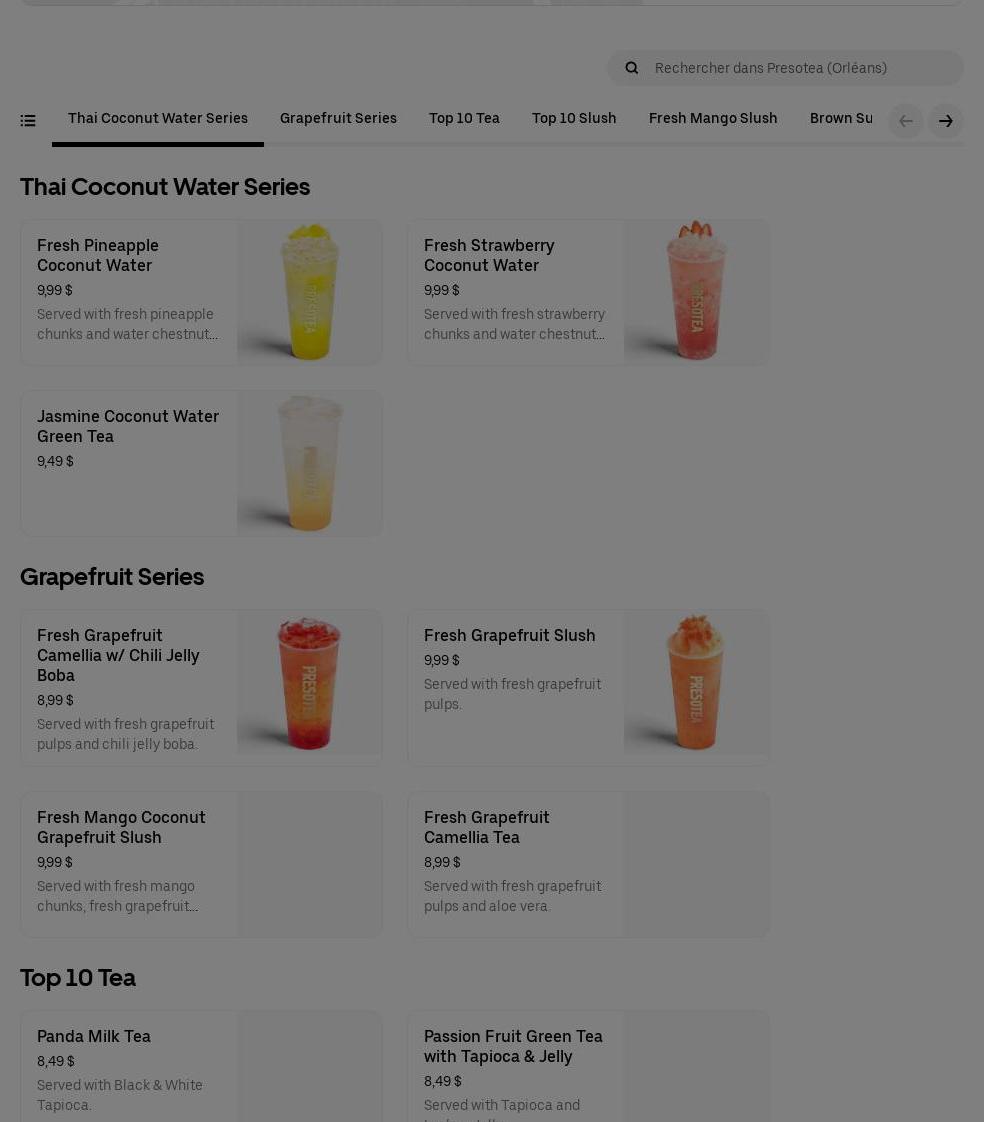Open the menu categories list icon
The width and height of the screenshot is (984, 1122).
[x=28, y=120]
